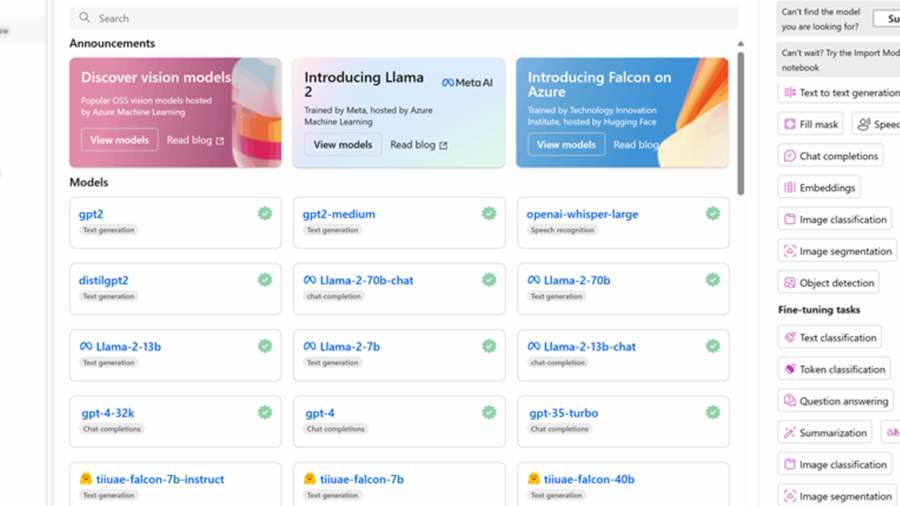Open the Llama-2-70b-chat model link
The width and height of the screenshot is (900, 506).
pos(366,281)
